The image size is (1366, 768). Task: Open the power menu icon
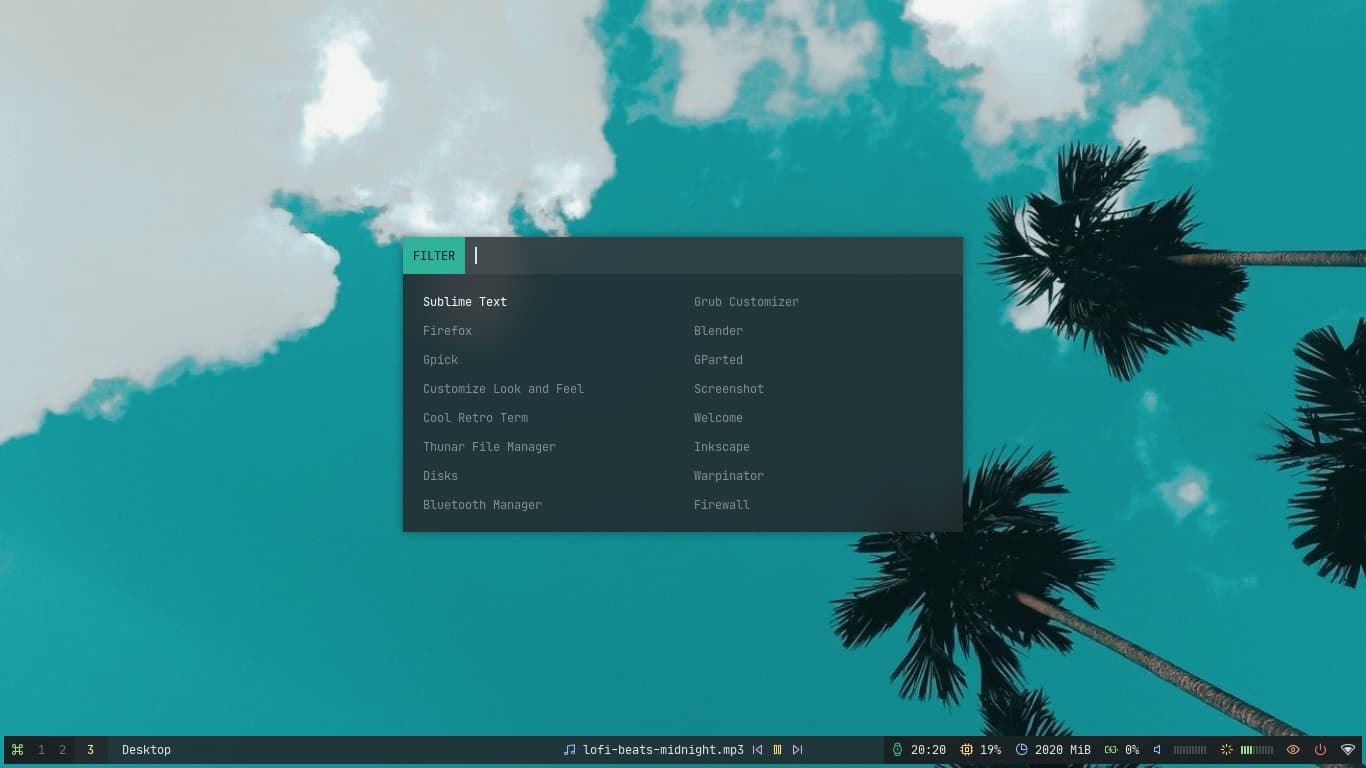(1320, 750)
